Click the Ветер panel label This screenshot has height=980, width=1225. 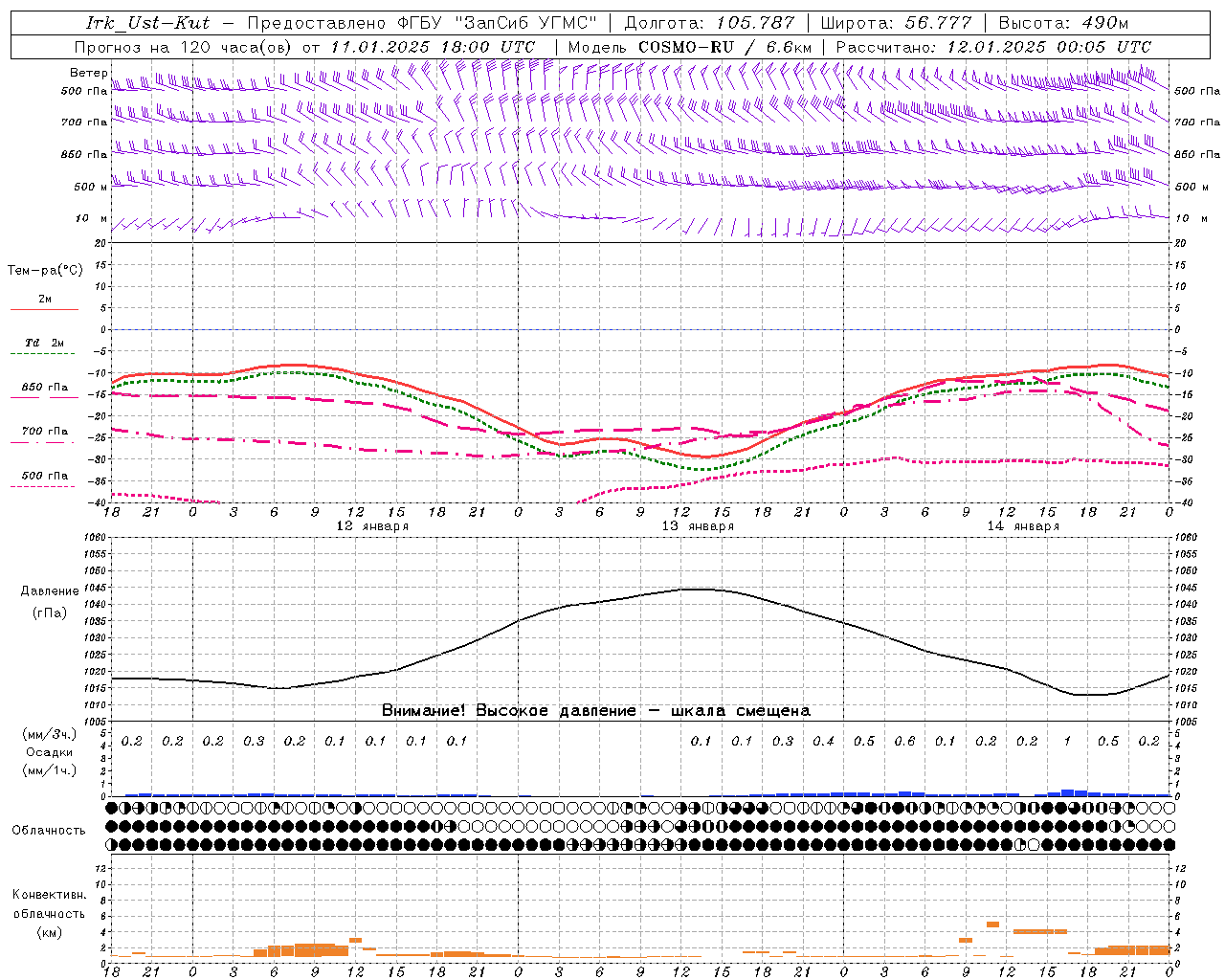click(x=88, y=73)
